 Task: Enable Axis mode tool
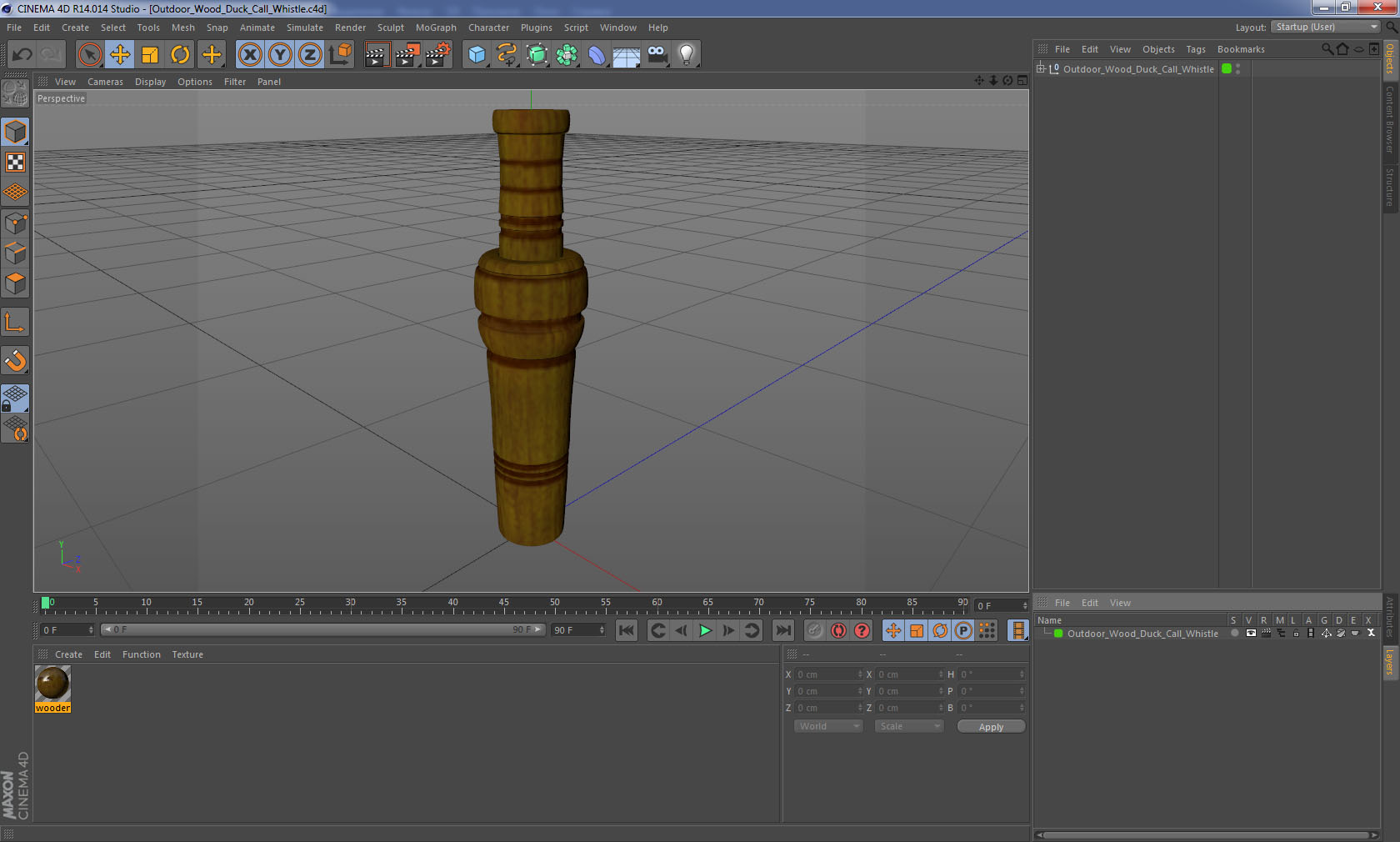pyautogui.click(x=15, y=323)
